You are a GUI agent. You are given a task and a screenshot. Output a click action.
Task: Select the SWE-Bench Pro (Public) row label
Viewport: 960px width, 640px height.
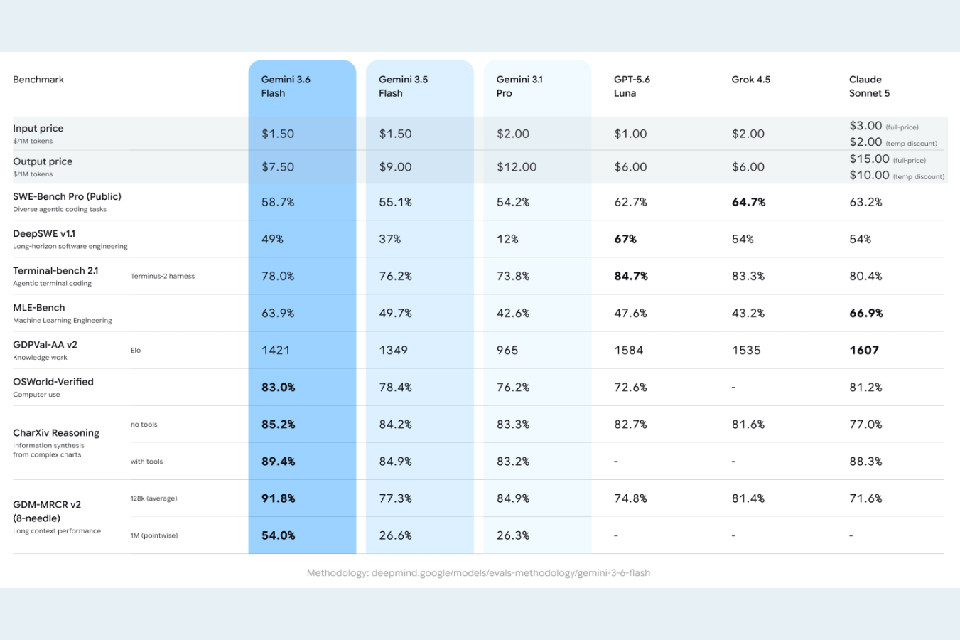point(67,197)
